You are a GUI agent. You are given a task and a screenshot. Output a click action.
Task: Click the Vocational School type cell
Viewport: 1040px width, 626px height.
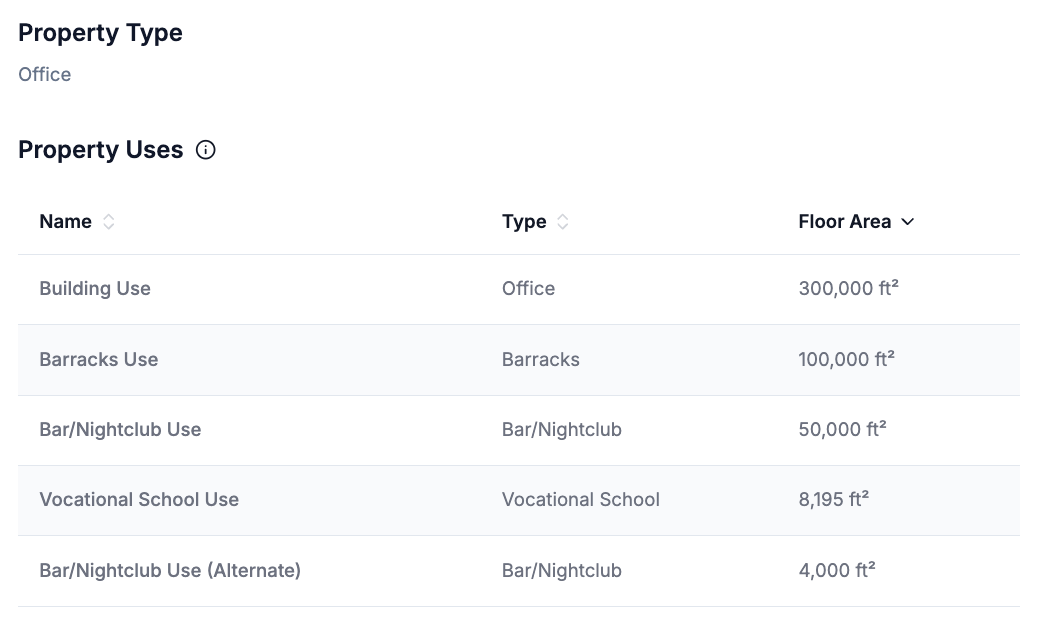click(581, 500)
